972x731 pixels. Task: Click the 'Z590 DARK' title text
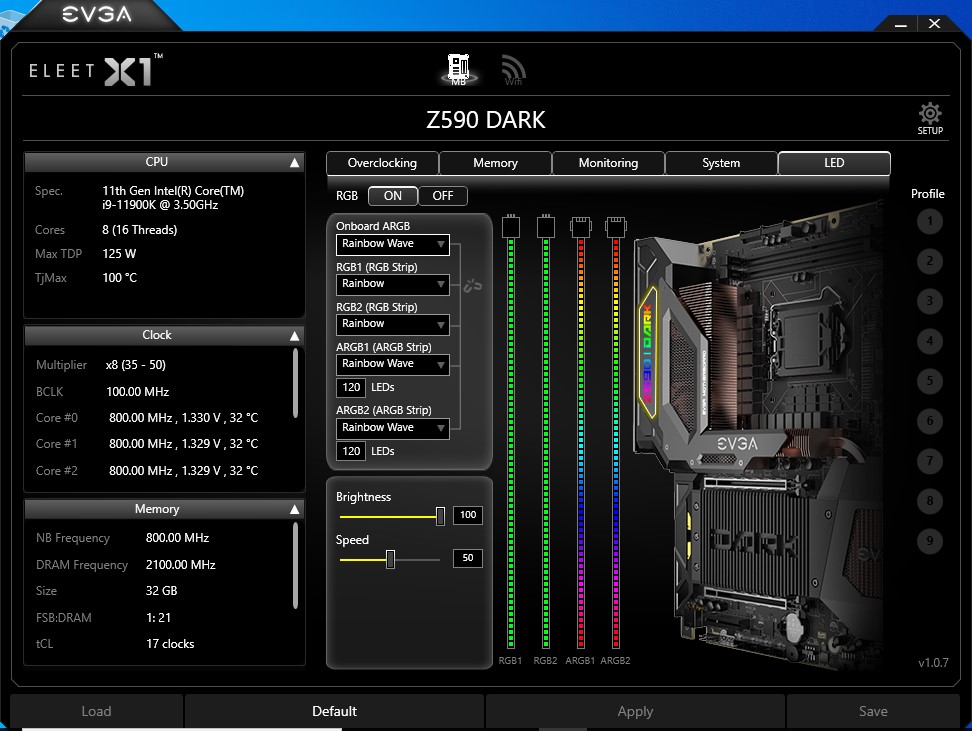(x=486, y=120)
